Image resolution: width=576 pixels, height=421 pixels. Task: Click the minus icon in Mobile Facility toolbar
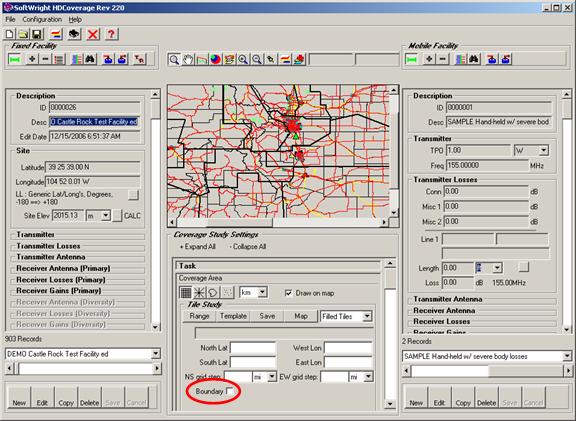click(x=442, y=59)
